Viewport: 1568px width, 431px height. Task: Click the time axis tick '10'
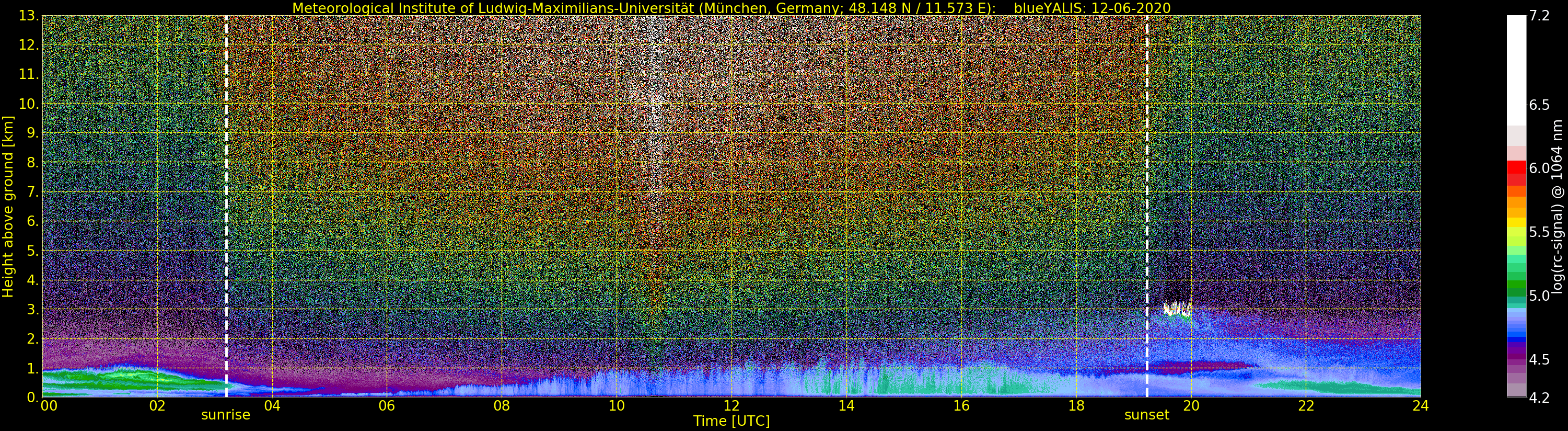[x=617, y=406]
